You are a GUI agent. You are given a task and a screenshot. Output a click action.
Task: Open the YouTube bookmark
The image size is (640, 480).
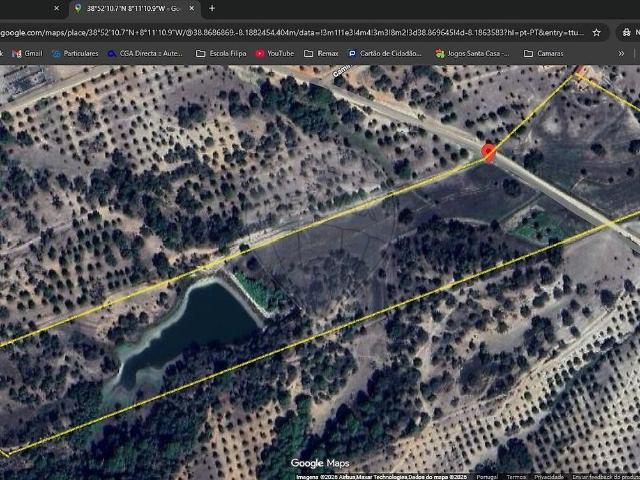coord(275,53)
